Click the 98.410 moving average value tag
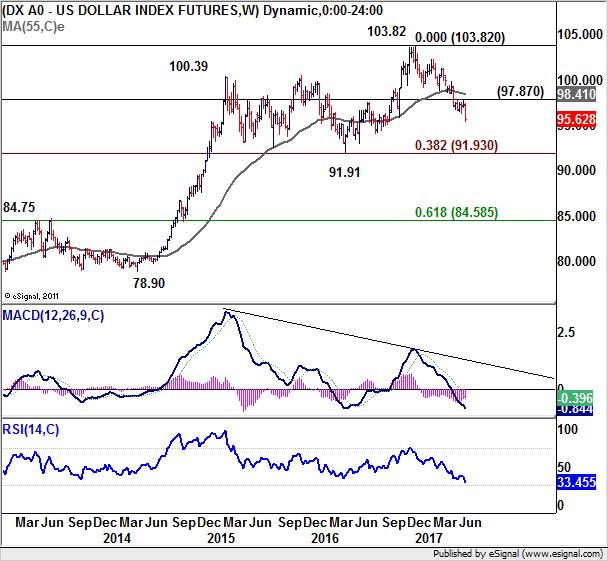Image resolution: width=608 pixels, height=561 pixels. coord(576,94)
